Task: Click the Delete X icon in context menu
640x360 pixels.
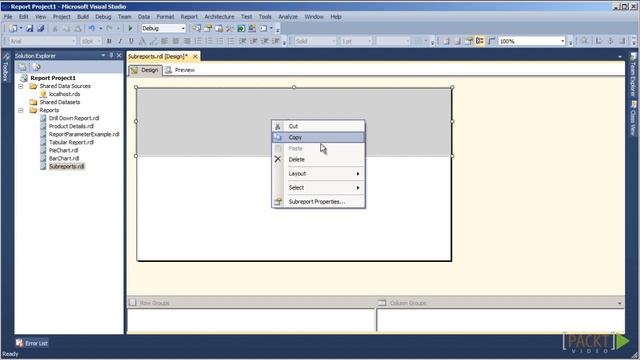Action: pyautogui.click(x=278, y=159)
